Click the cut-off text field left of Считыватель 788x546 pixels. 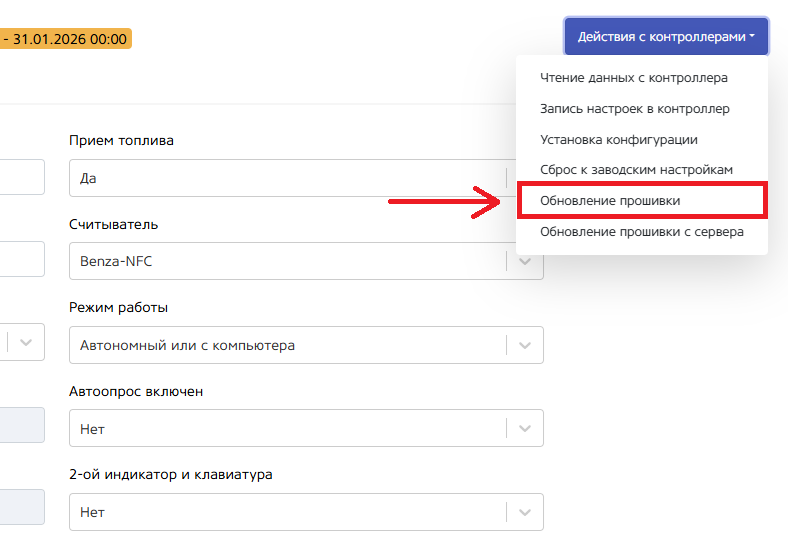tap(20, 259)
